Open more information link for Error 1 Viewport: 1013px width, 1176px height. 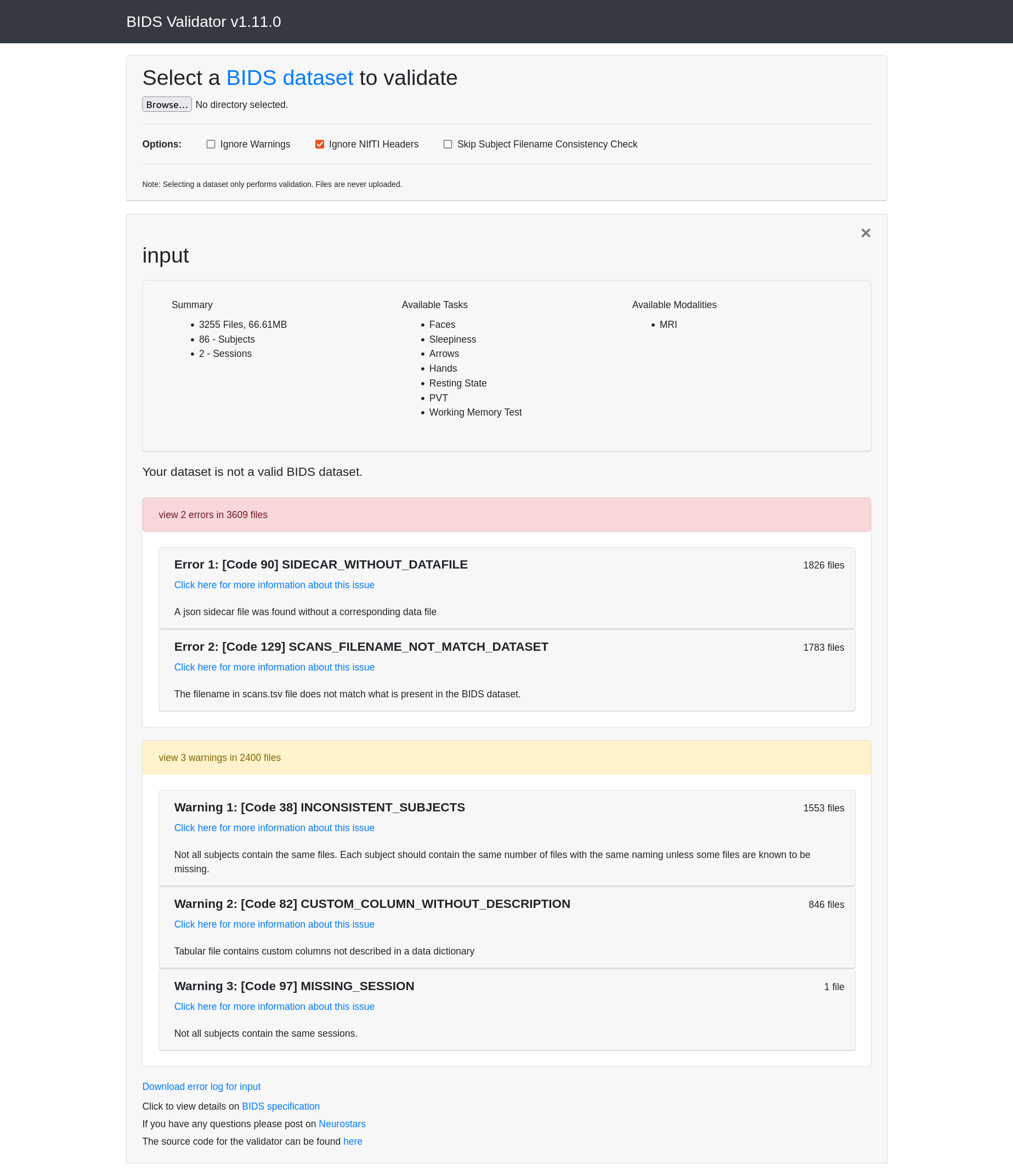pyautogui.click(x=274, y=585)
